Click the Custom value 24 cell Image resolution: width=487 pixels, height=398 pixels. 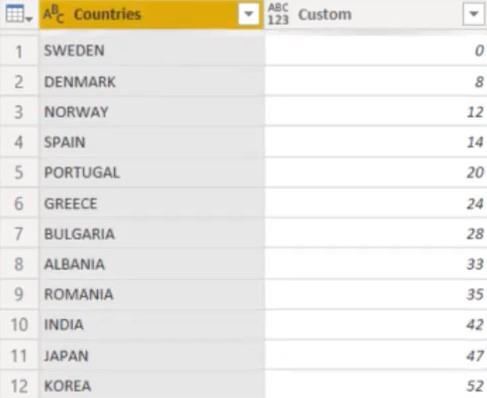click(x=376, y=203)
